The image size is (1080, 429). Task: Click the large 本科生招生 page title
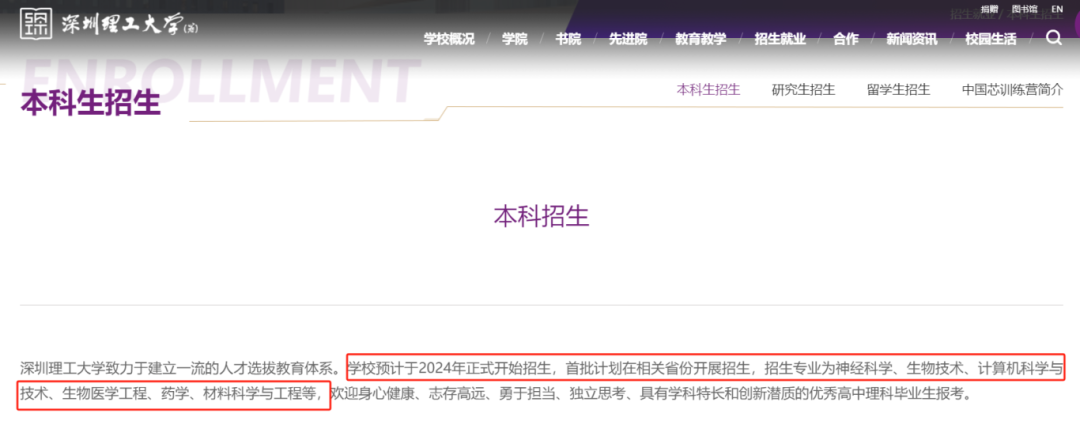pos(91,103)
